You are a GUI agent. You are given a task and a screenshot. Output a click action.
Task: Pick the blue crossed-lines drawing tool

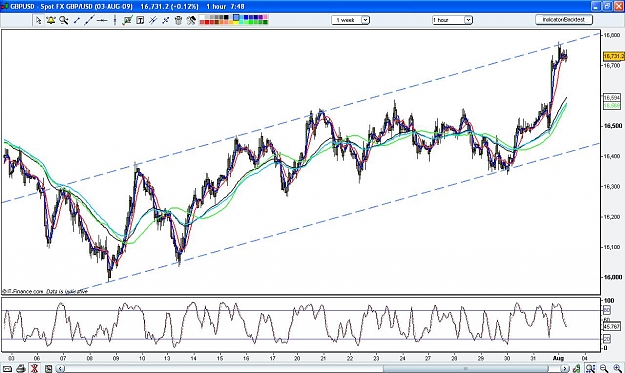[x=165, y=20]
